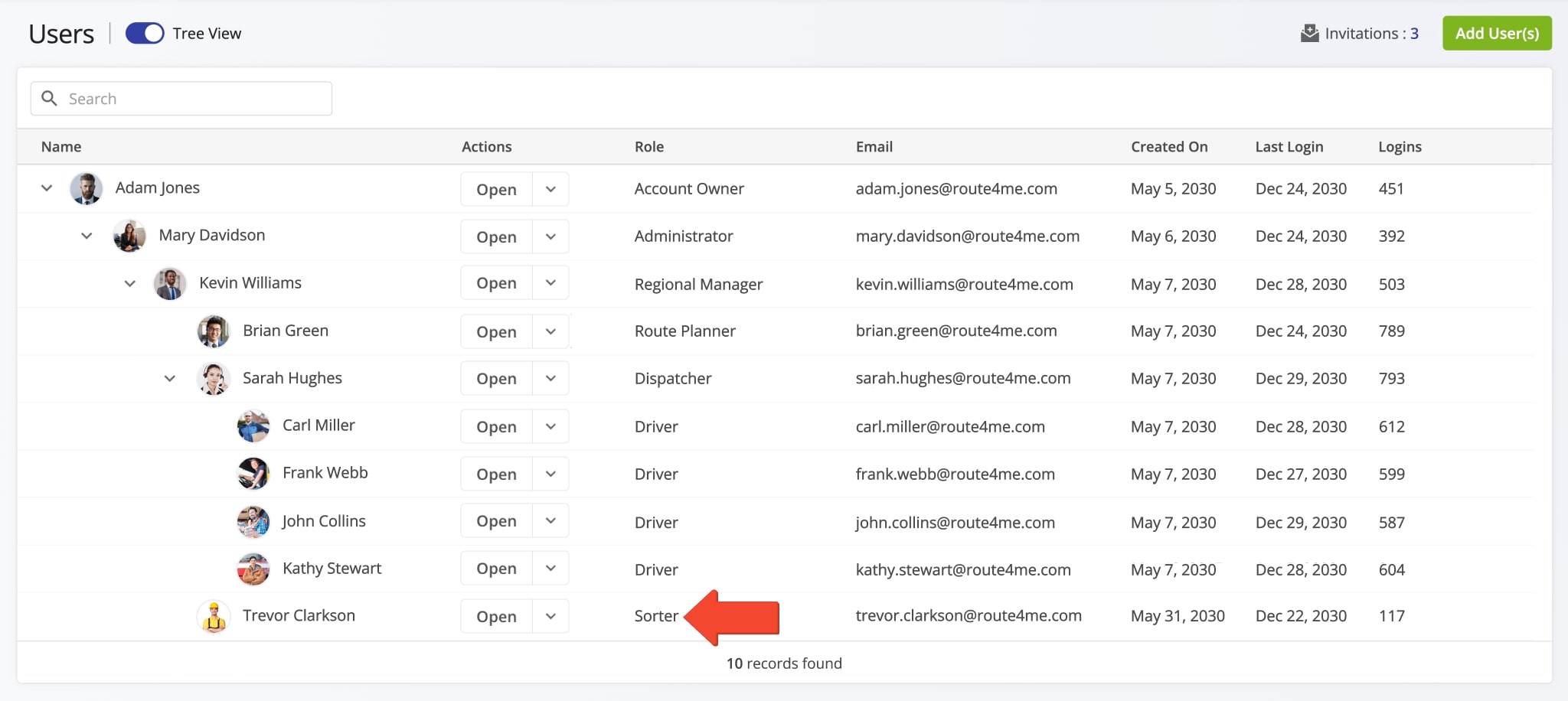This screenshot has height=701, width=1568.
Task: Click Frank Webb's avatar
Action: point(253,474)
